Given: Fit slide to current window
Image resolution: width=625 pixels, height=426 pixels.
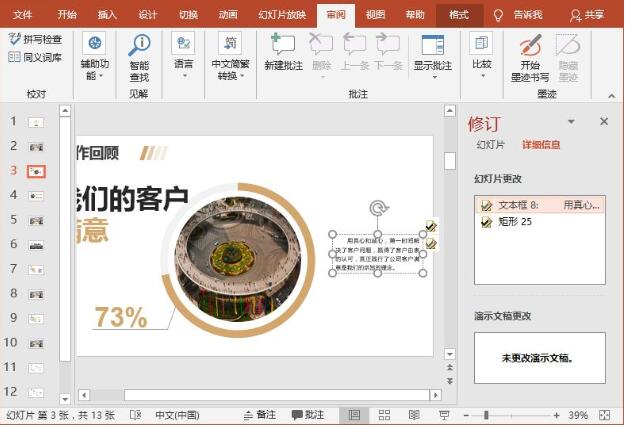Looking at the screenshot, I should (605, 415).
